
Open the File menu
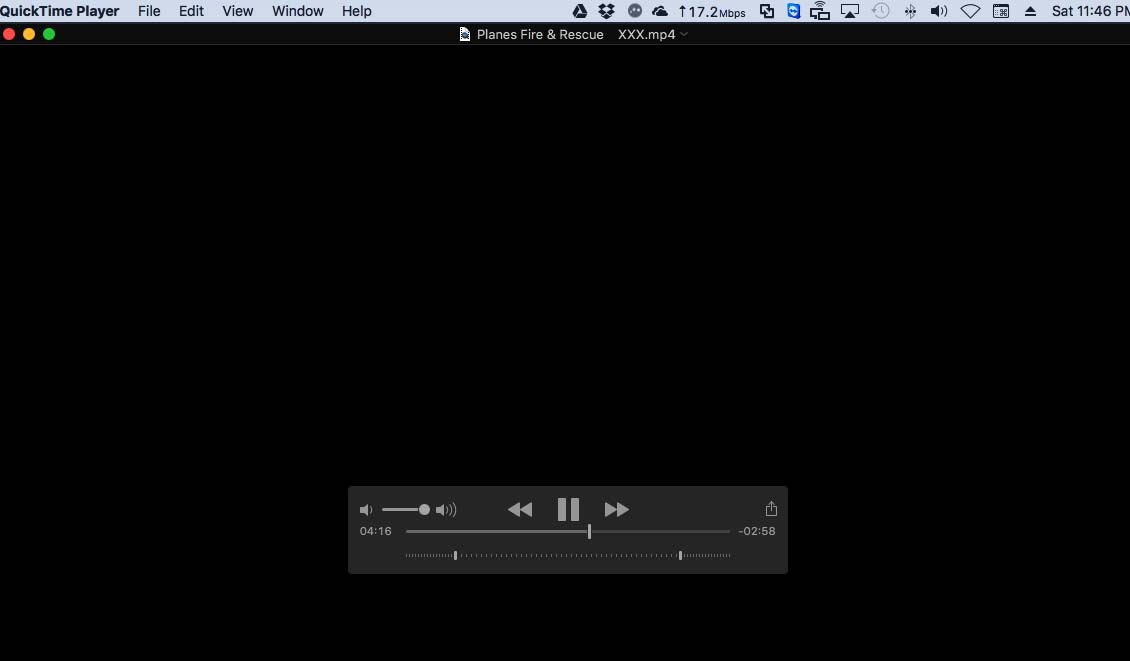149,11
